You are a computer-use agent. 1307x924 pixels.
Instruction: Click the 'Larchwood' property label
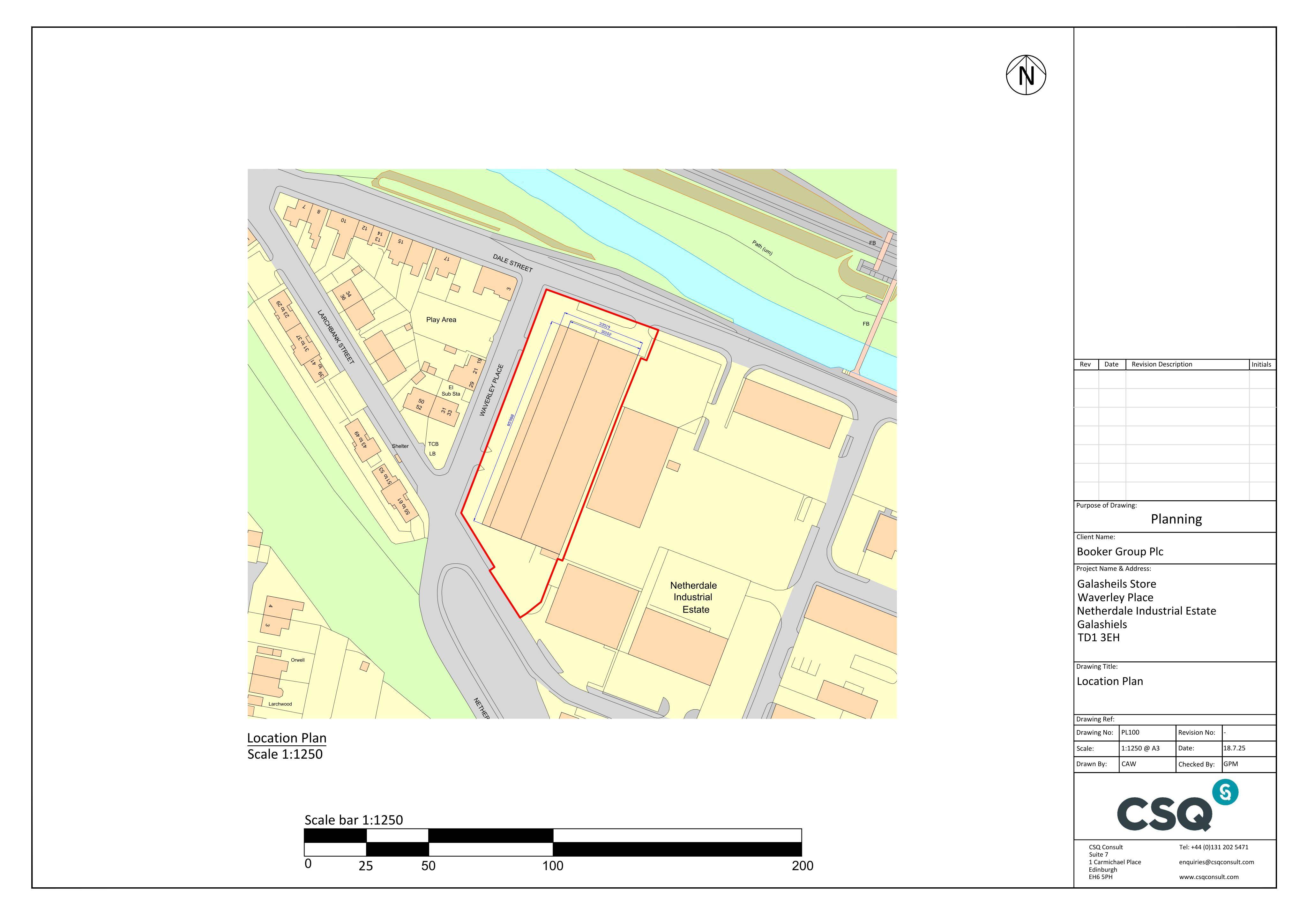pyautogui.click(x=280, y=704)
